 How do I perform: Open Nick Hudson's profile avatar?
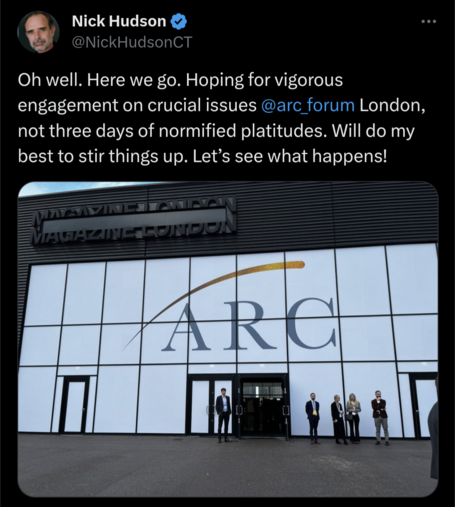(x=38, y=32)
